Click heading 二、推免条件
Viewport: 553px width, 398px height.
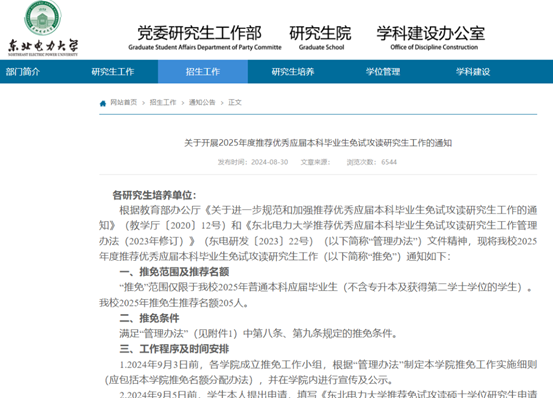[x=149, y=318]
